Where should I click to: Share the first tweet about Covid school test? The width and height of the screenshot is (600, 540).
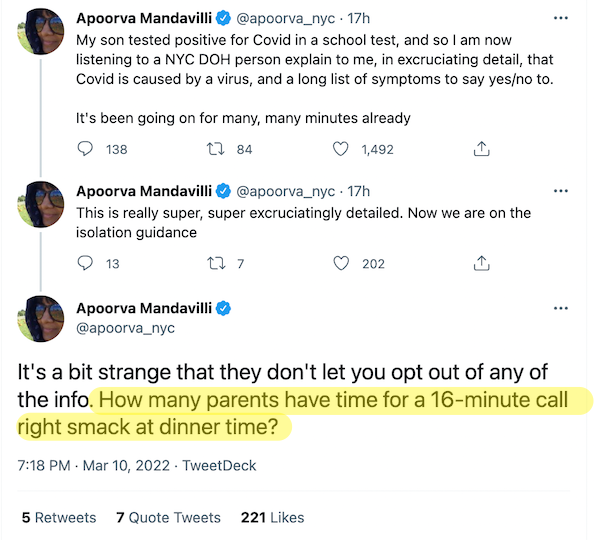point(481,149)
